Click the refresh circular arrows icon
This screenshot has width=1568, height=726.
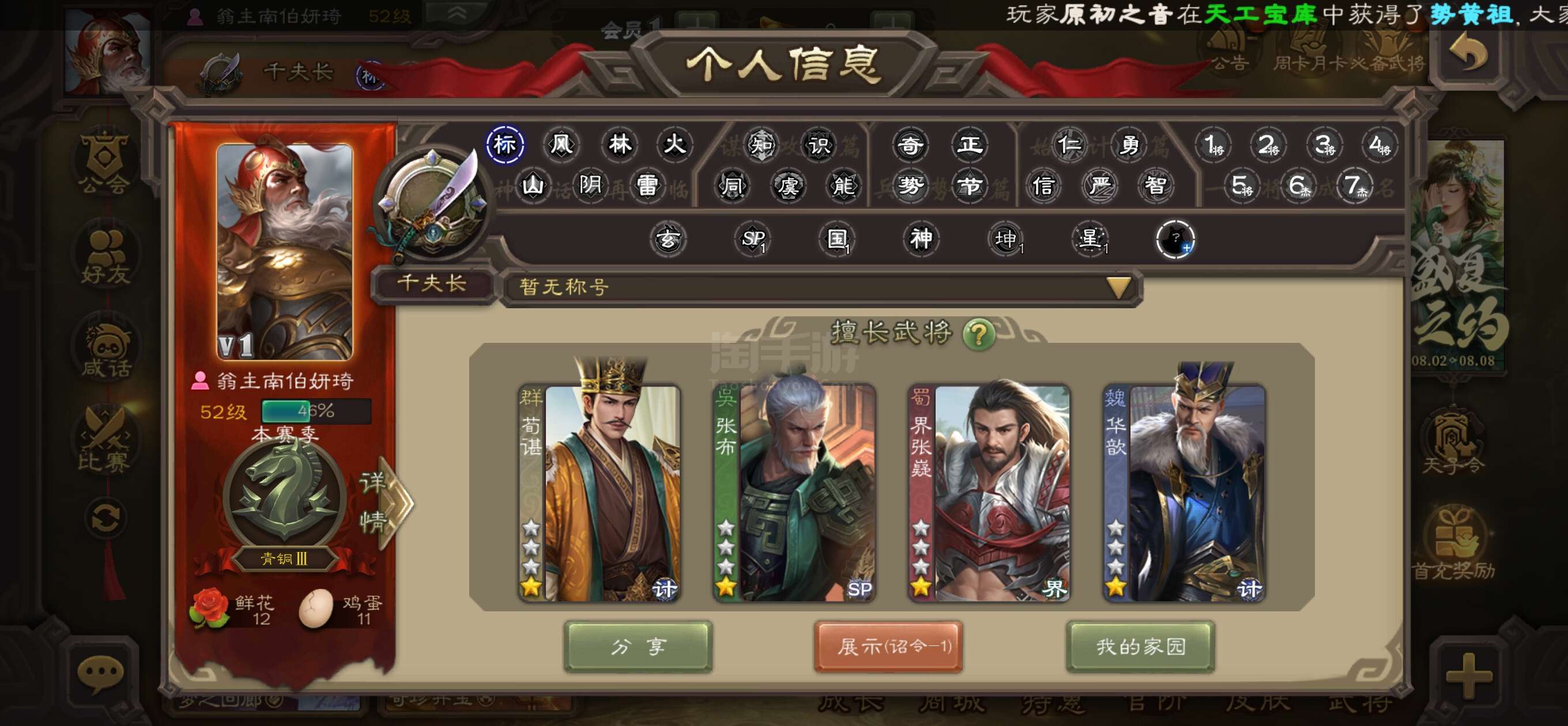pos(106,519)
